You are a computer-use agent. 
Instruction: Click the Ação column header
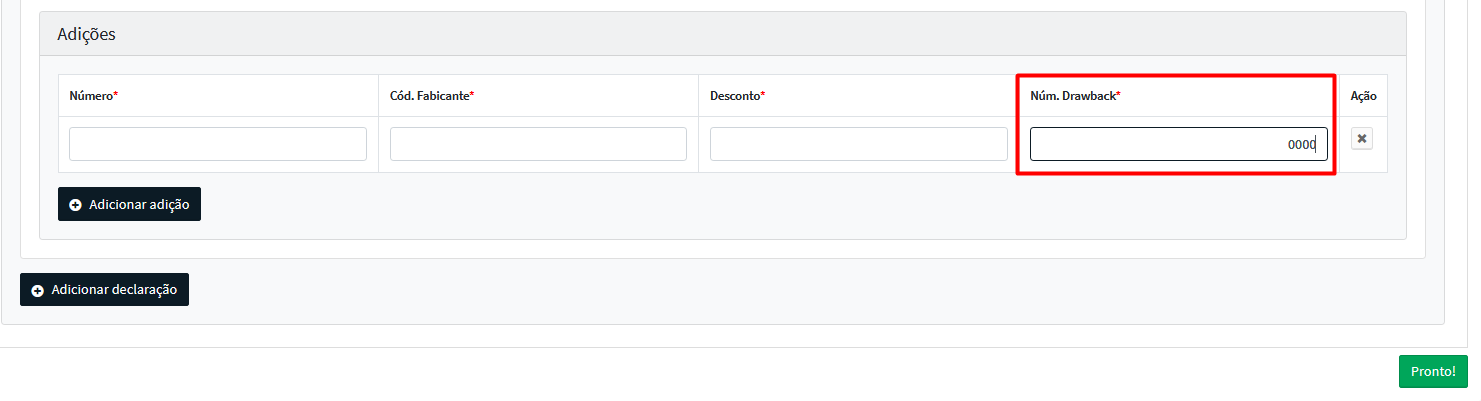coord(1363,96)
